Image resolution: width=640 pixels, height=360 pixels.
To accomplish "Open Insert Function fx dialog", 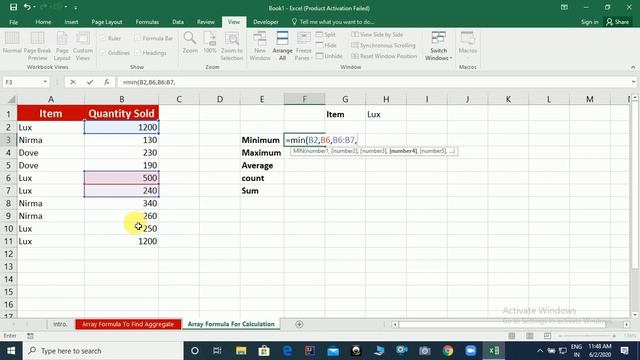I will click(106, 82).
